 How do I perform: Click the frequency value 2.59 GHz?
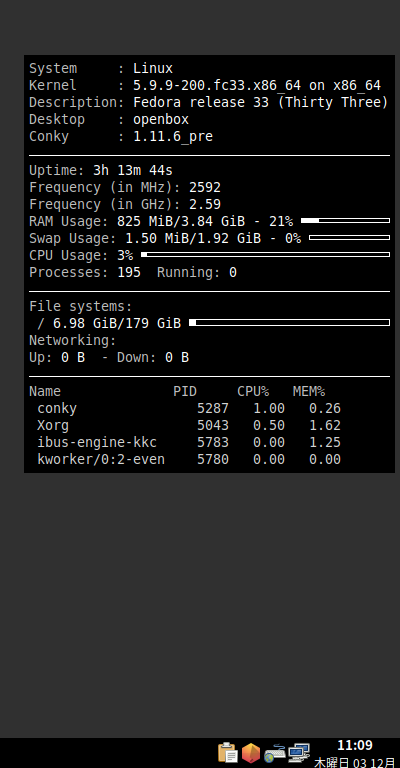pos(205,204)
